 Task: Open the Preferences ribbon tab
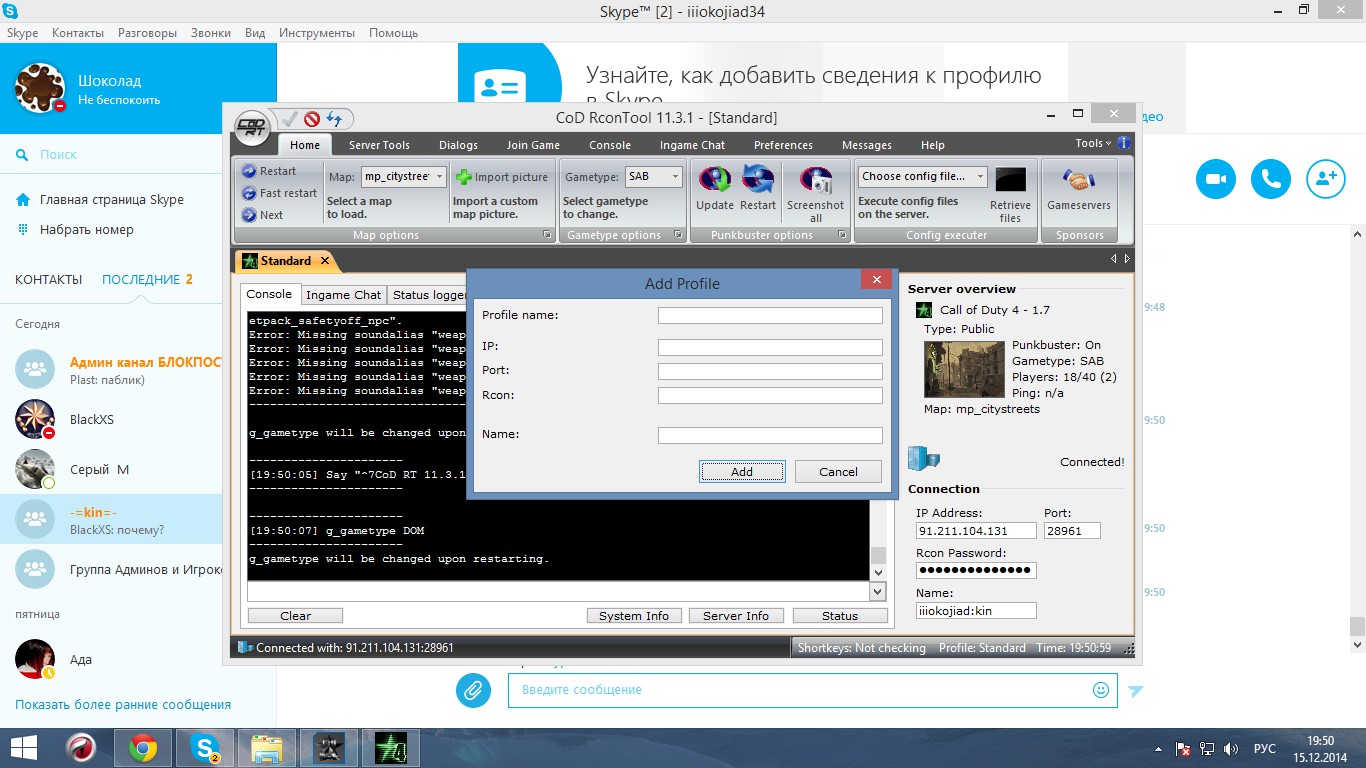point(783,145)
